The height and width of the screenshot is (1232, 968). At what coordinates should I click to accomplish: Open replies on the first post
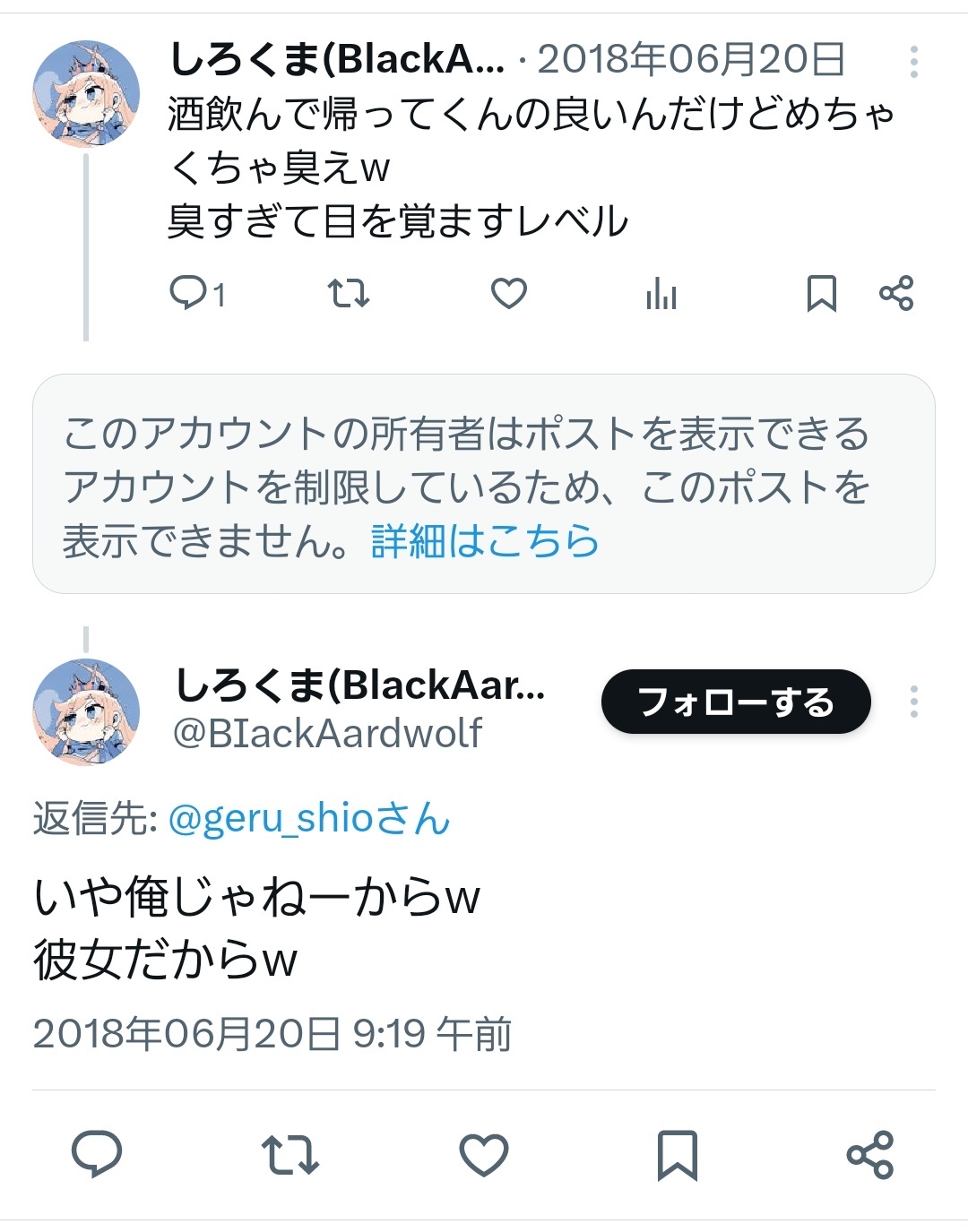pyautogui.click(x=197, y=293)
